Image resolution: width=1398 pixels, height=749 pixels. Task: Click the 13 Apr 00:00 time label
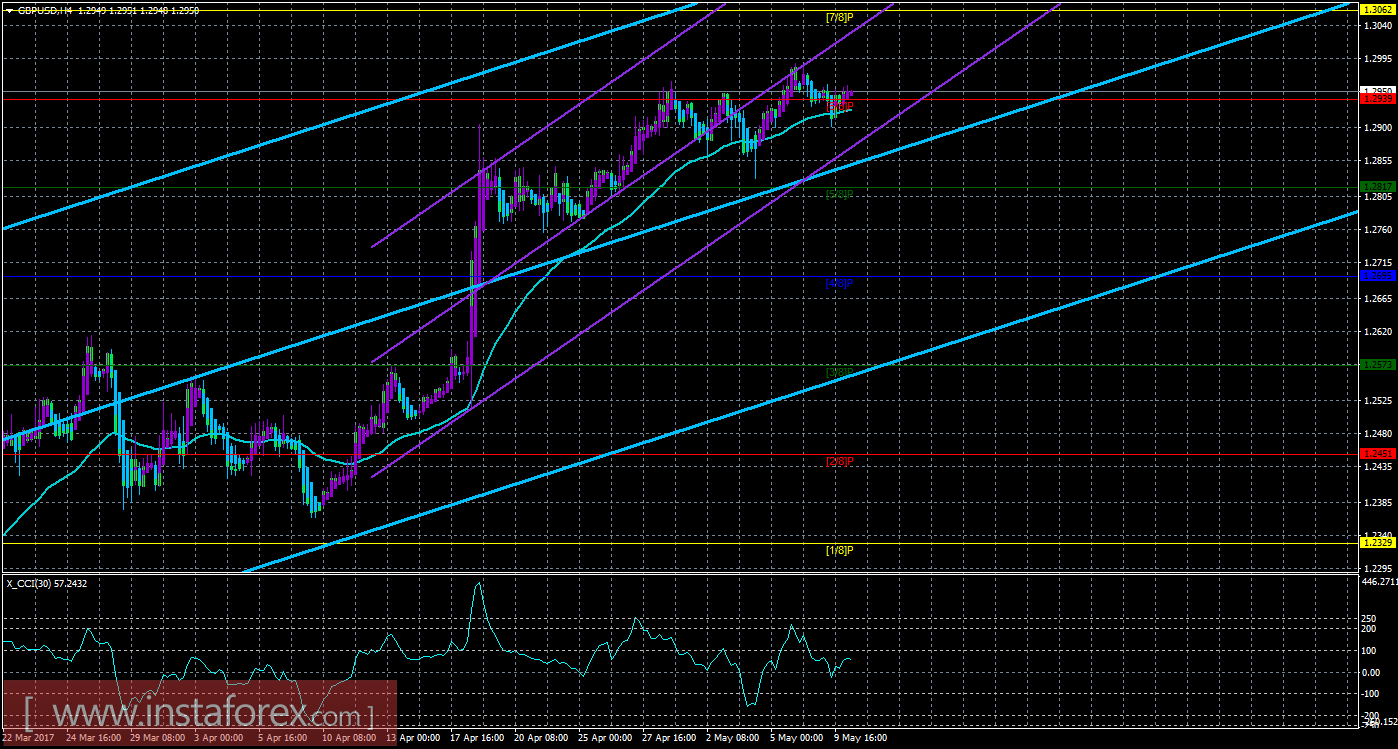click(415, 737)
